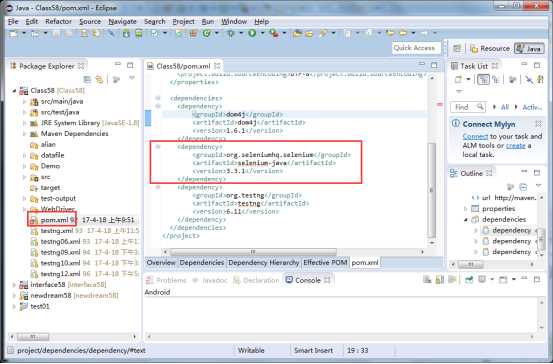Image resolution: width=553 pixels, height=364 pixels.
Task: Click the selenium-java artifactId text
Action: tap(262, 163)
